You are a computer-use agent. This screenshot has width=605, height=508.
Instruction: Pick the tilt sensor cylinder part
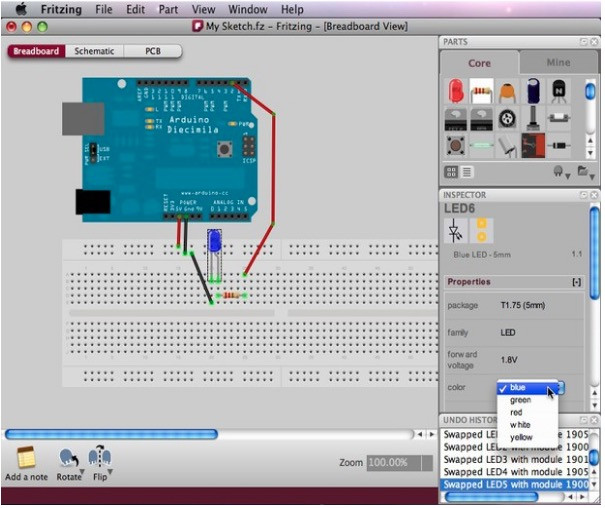tap(508, 146)
